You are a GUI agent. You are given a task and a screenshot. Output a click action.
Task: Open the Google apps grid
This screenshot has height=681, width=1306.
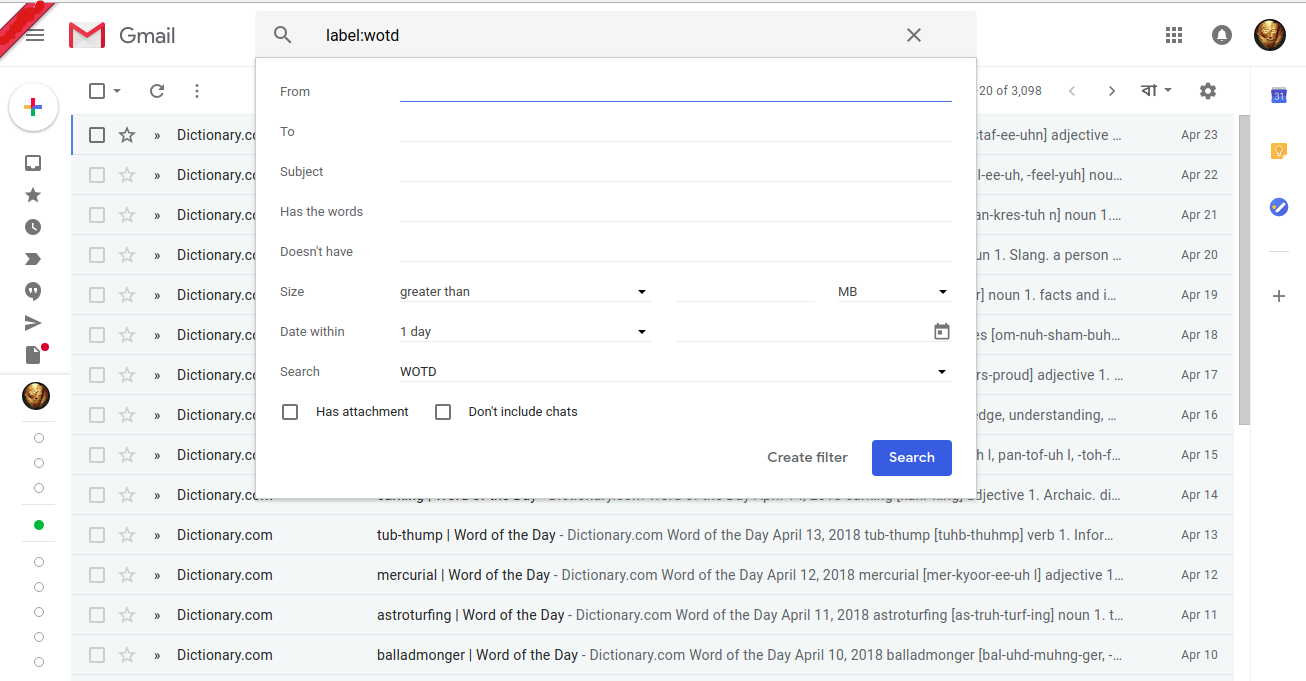point(1174,35)
